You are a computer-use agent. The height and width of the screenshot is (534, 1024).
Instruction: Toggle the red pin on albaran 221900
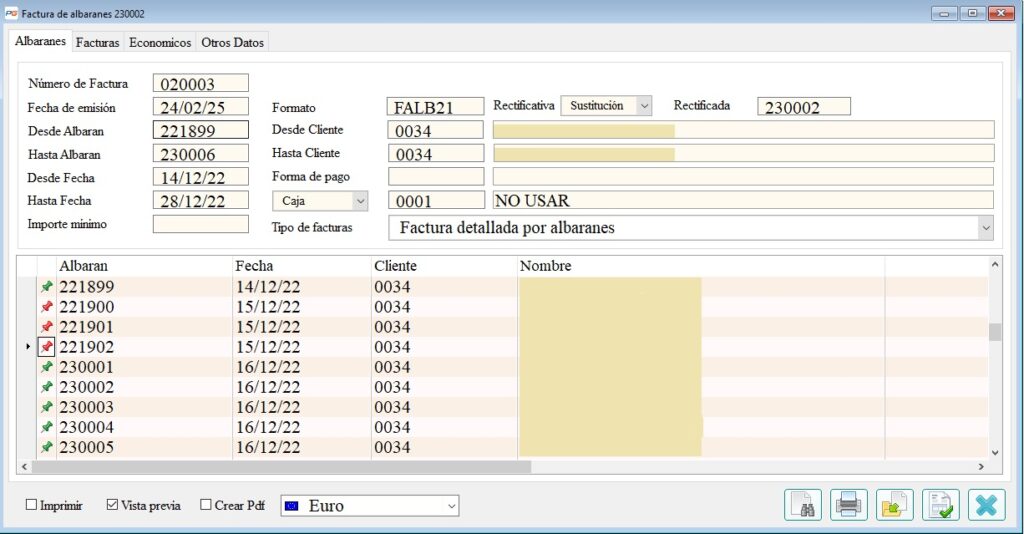[46, 307]
